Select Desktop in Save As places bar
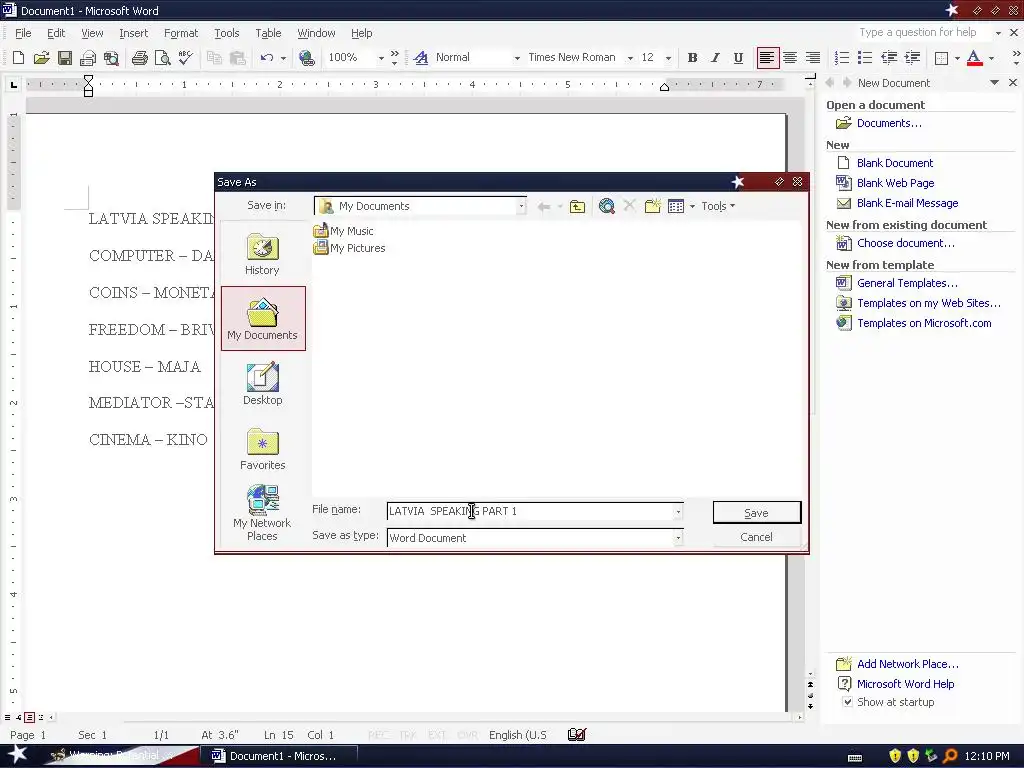This screenshot has width=1024, height=768. (263, 384)
